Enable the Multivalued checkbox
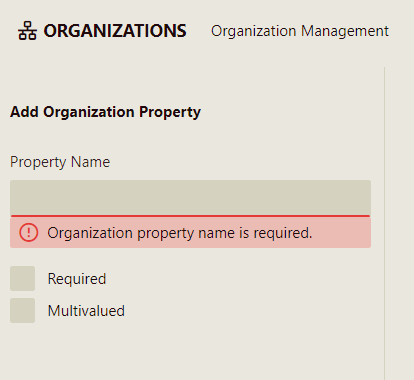414x380 pixels. click(22, 310)
